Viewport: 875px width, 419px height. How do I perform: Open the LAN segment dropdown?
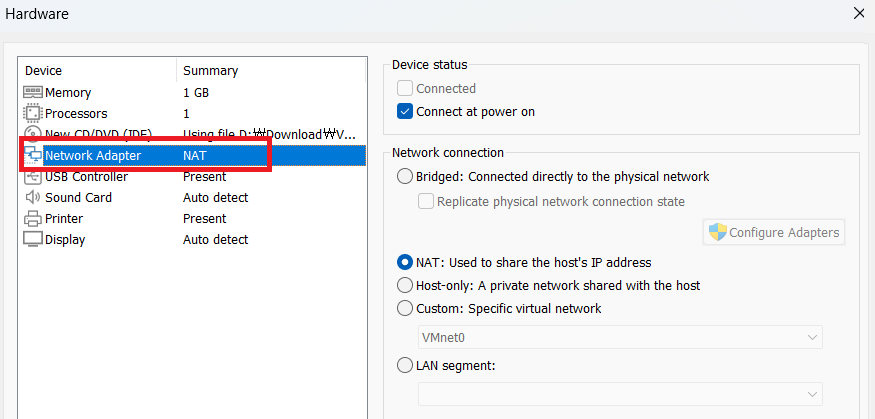(x=620, y=394)
